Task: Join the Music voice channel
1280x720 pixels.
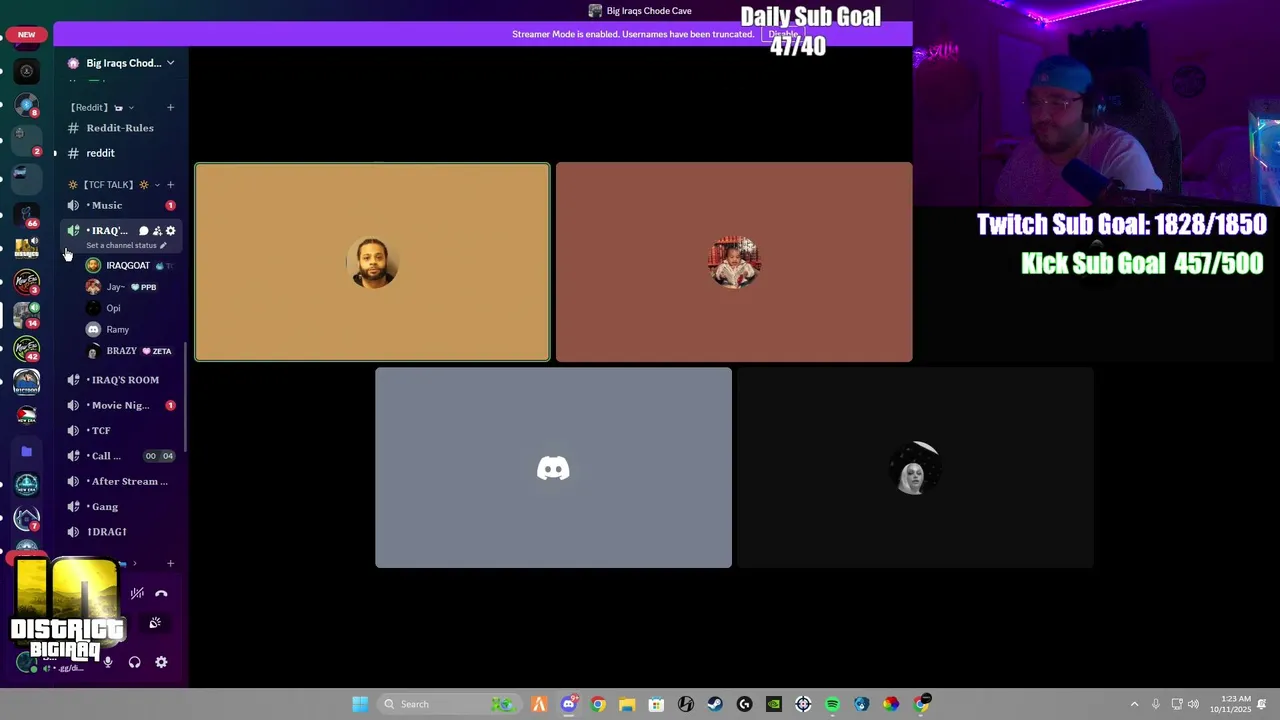Action: click(120, 205)
